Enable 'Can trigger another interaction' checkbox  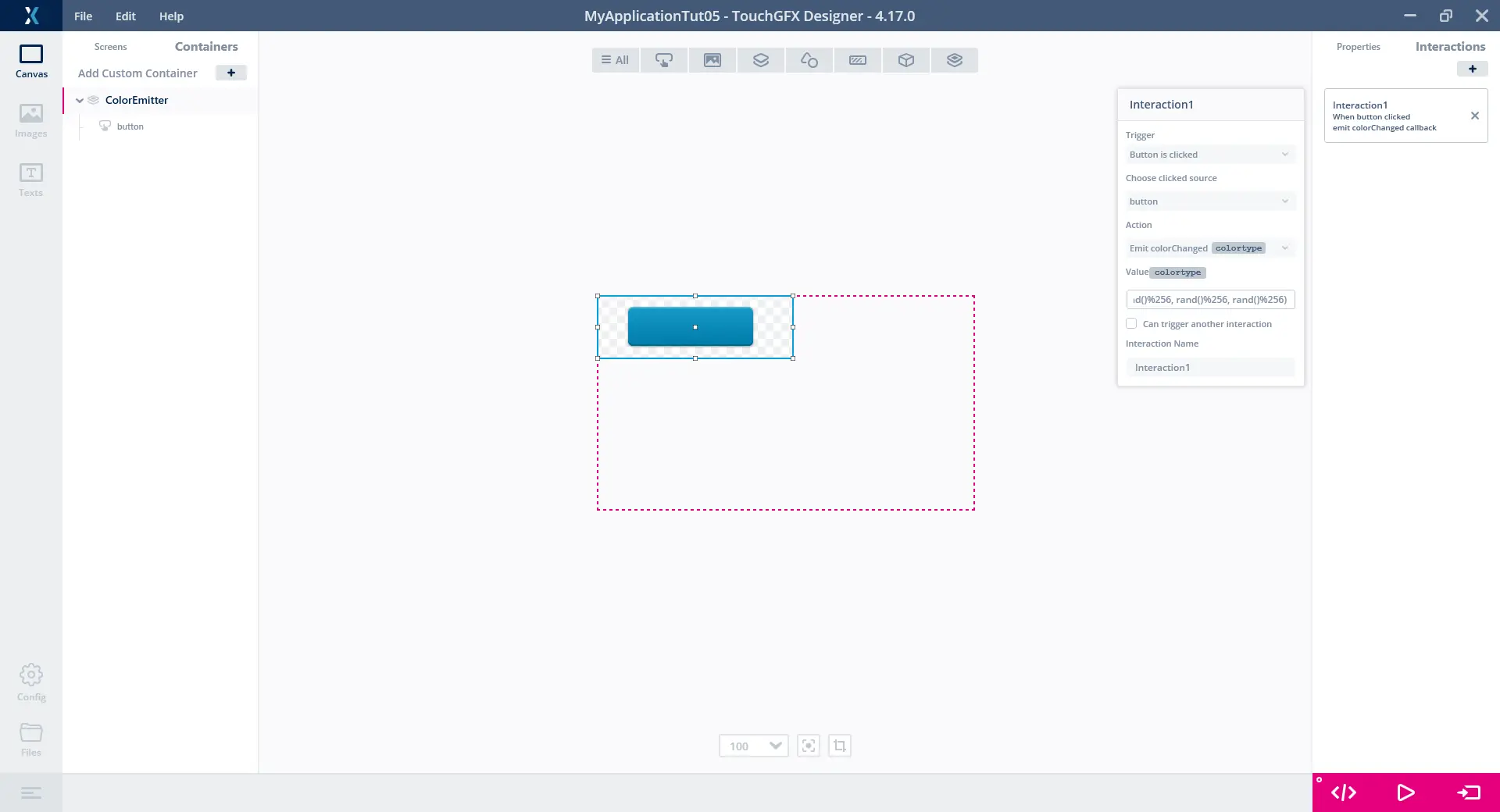click(1131, 323)
